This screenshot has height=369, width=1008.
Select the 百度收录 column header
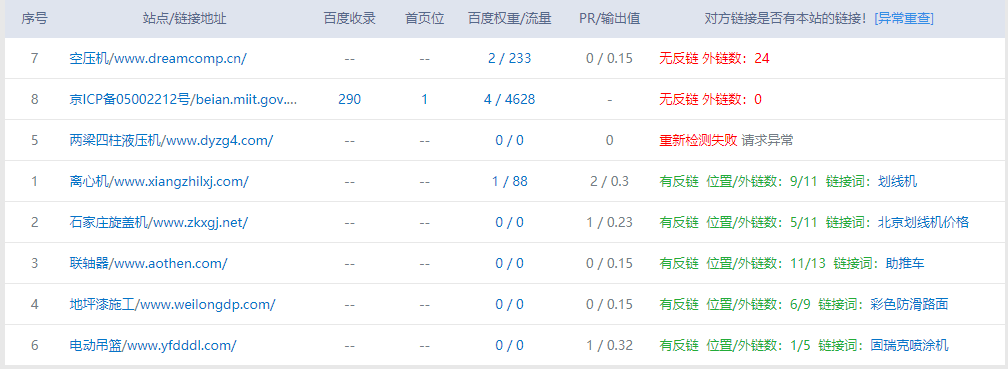coord(349,19)
